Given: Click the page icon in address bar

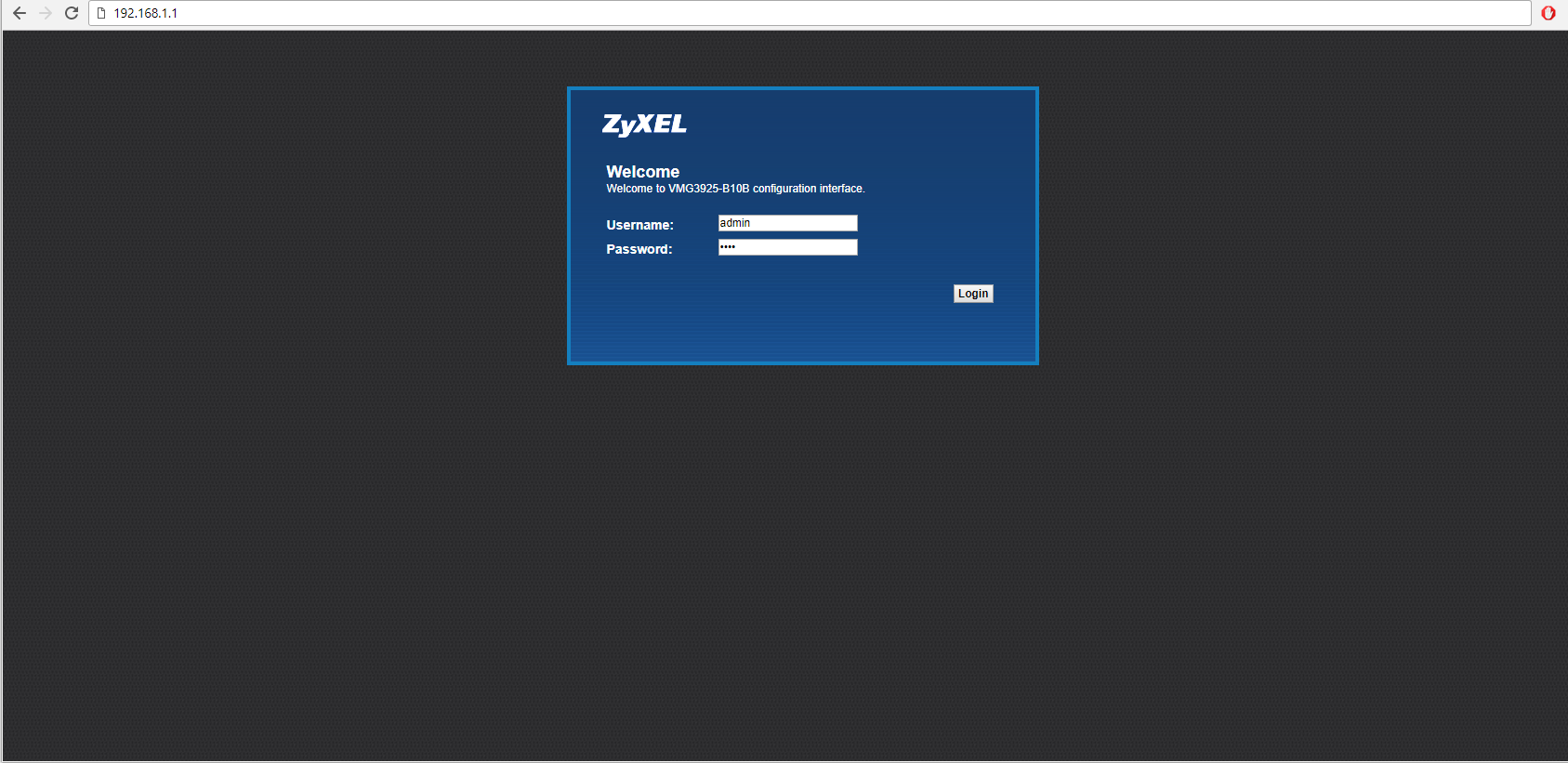Looking at the screenshot, I should [101, 13].
